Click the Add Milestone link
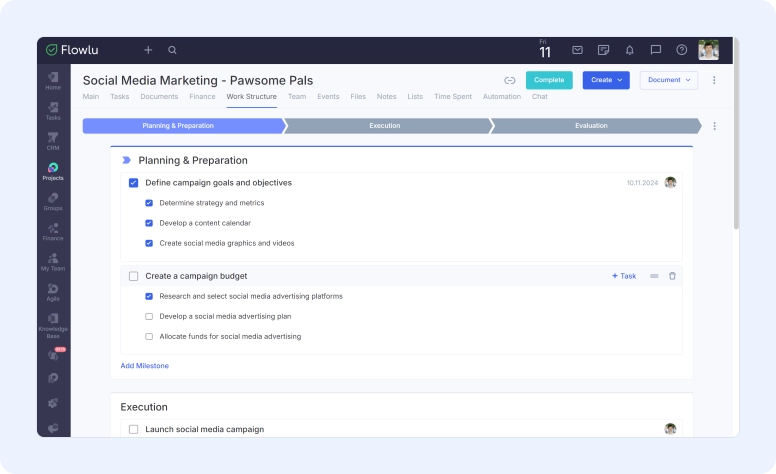Screen dimensions: 776x474 click(145, 366)
